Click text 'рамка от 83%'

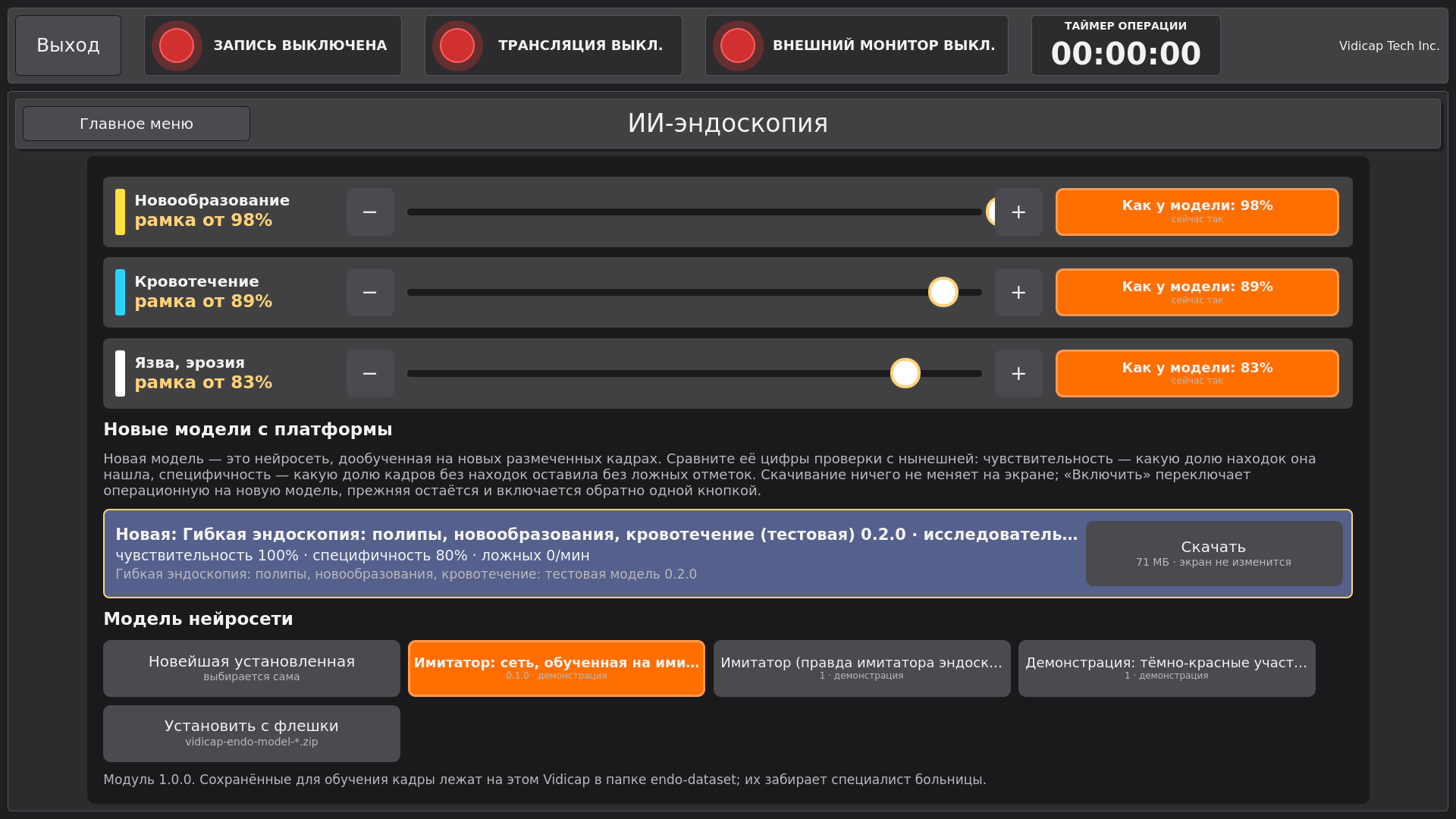203,382
